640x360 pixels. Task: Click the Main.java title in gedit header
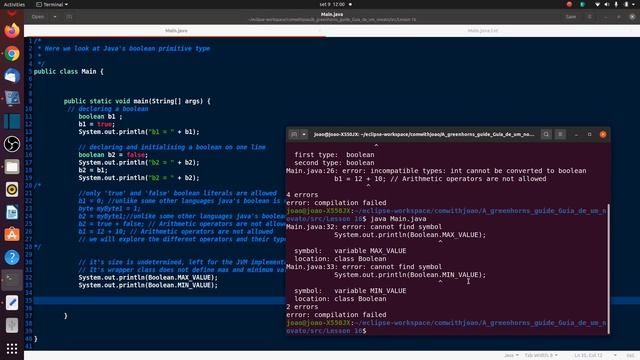[332, 14]
